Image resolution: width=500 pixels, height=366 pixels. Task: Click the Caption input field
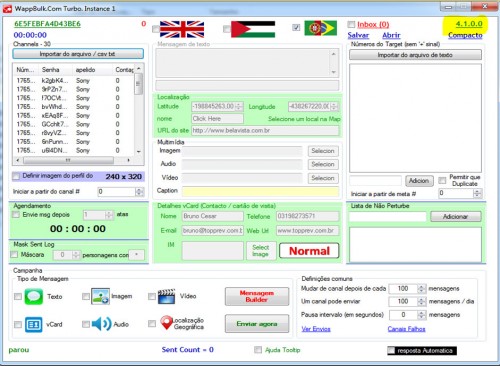(x=260, y=191)
